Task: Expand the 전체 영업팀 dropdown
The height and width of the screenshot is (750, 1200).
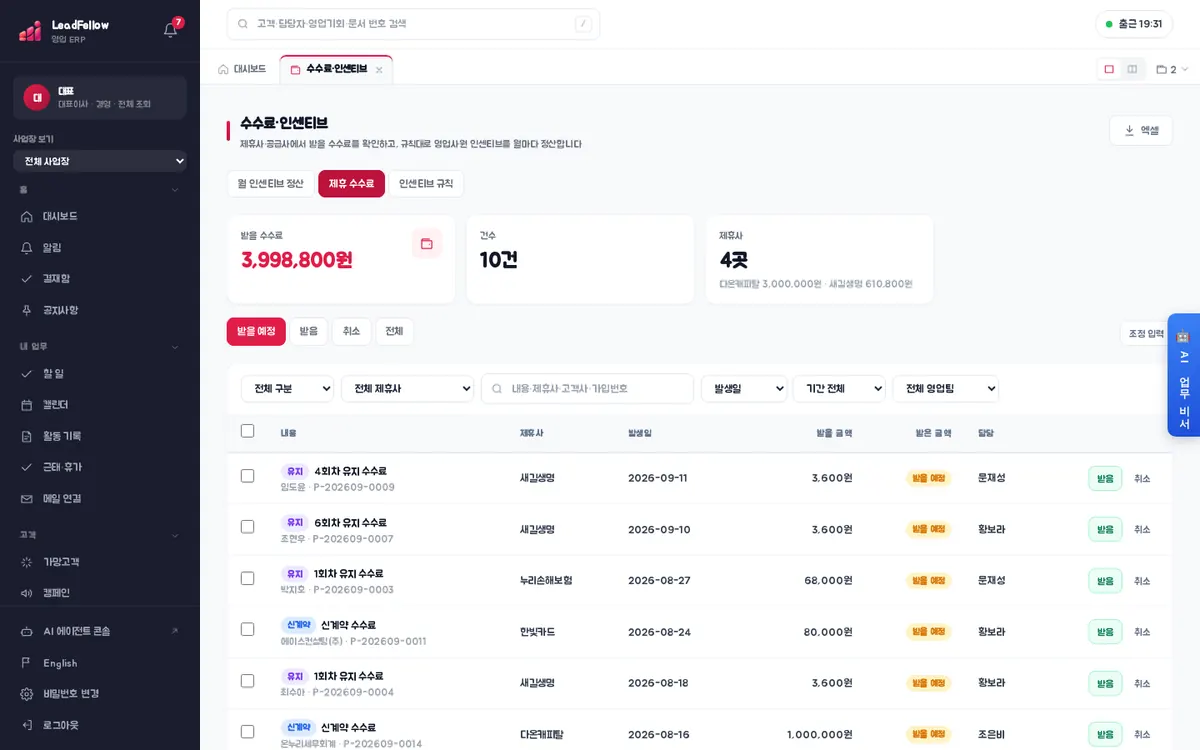Action: 945,389
